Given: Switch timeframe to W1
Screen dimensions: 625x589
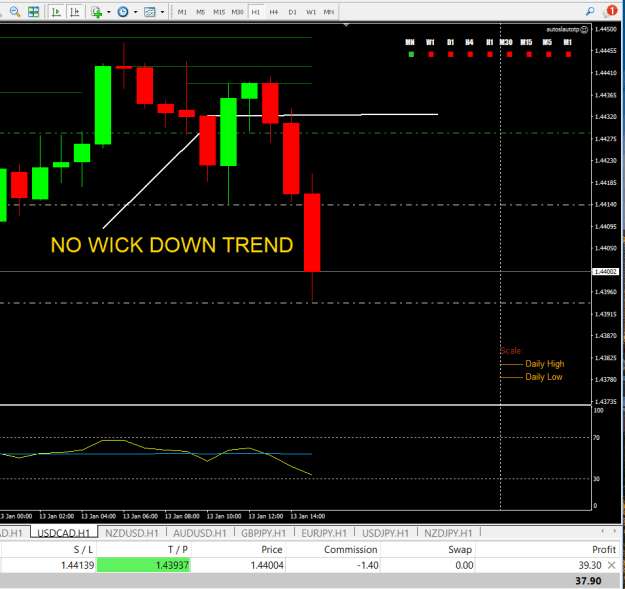Looking at the screenshot, I should [311, 12].
